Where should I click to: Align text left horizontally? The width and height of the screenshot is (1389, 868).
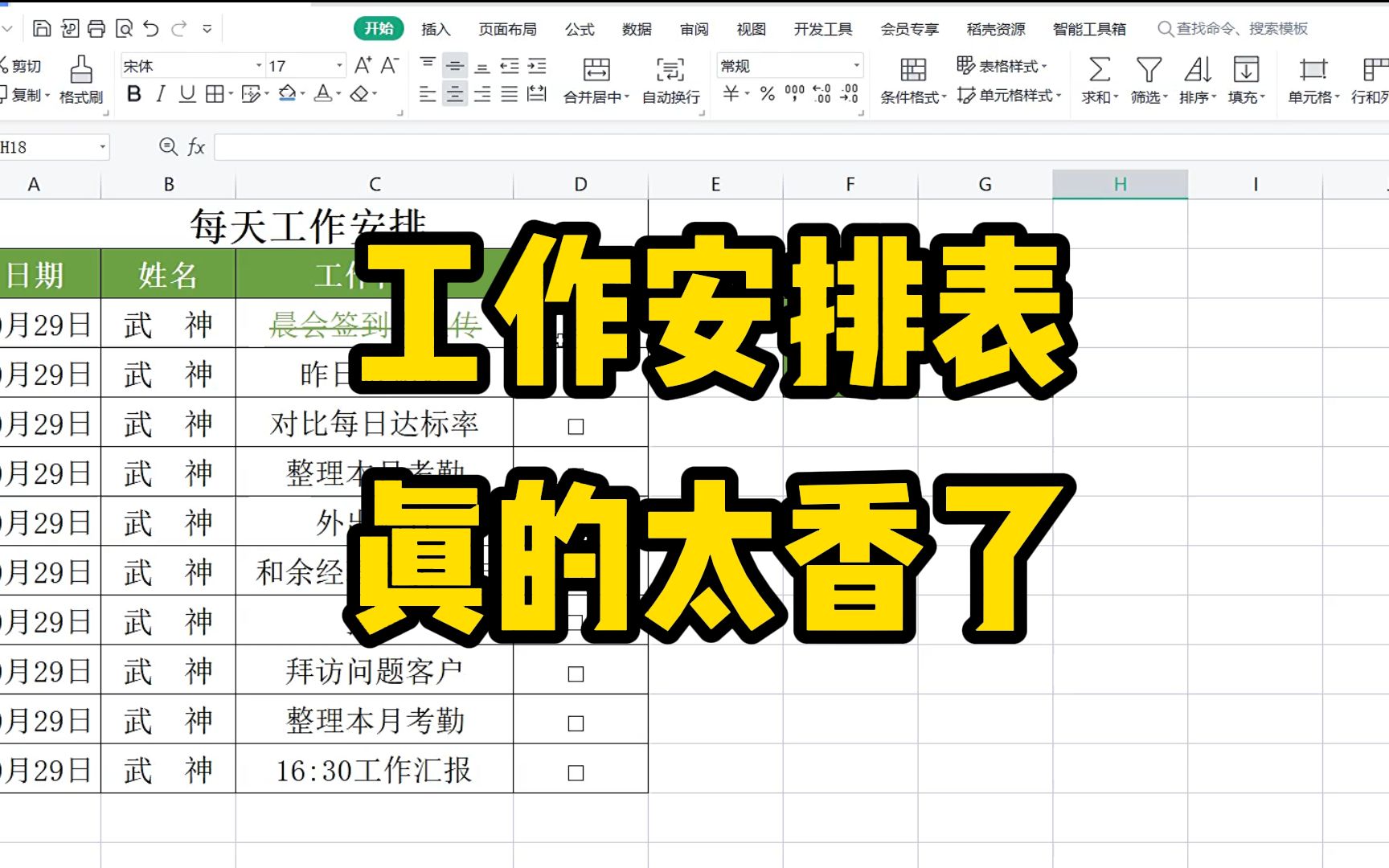(x=428, y=94)
